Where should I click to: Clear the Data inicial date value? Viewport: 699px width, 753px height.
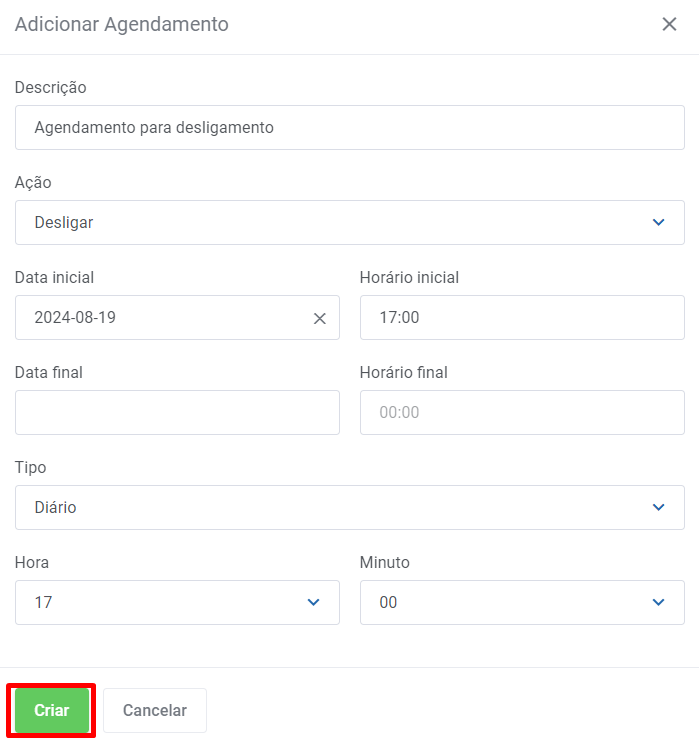click(x=320, y=318)
